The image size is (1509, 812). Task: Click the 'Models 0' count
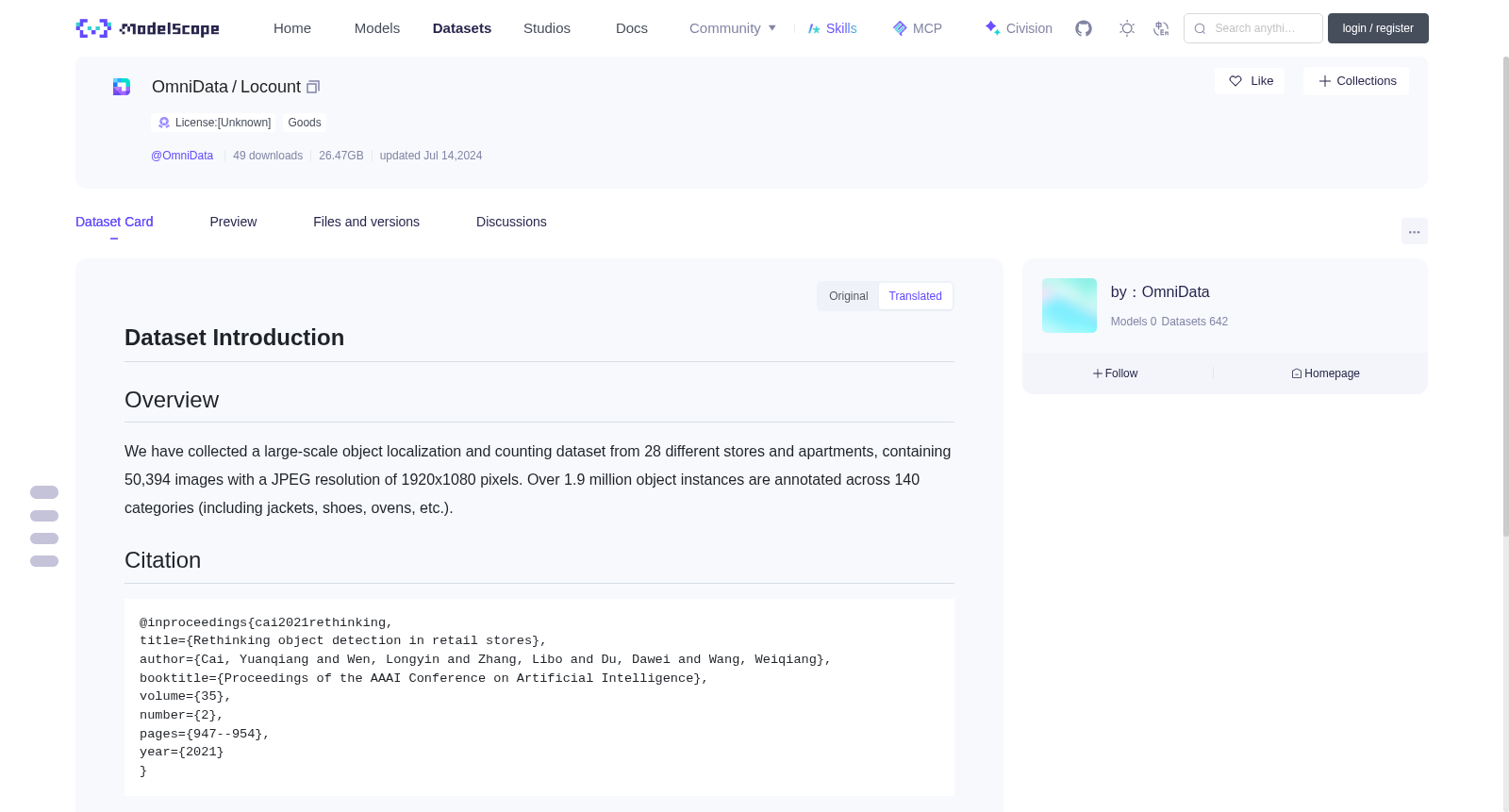coord(1134,322)
